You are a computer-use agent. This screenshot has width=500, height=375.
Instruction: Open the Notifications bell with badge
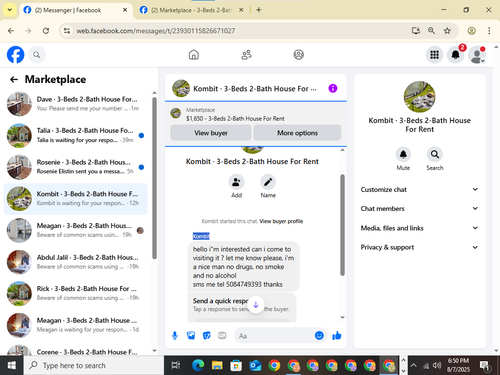(x=456, y=55)
